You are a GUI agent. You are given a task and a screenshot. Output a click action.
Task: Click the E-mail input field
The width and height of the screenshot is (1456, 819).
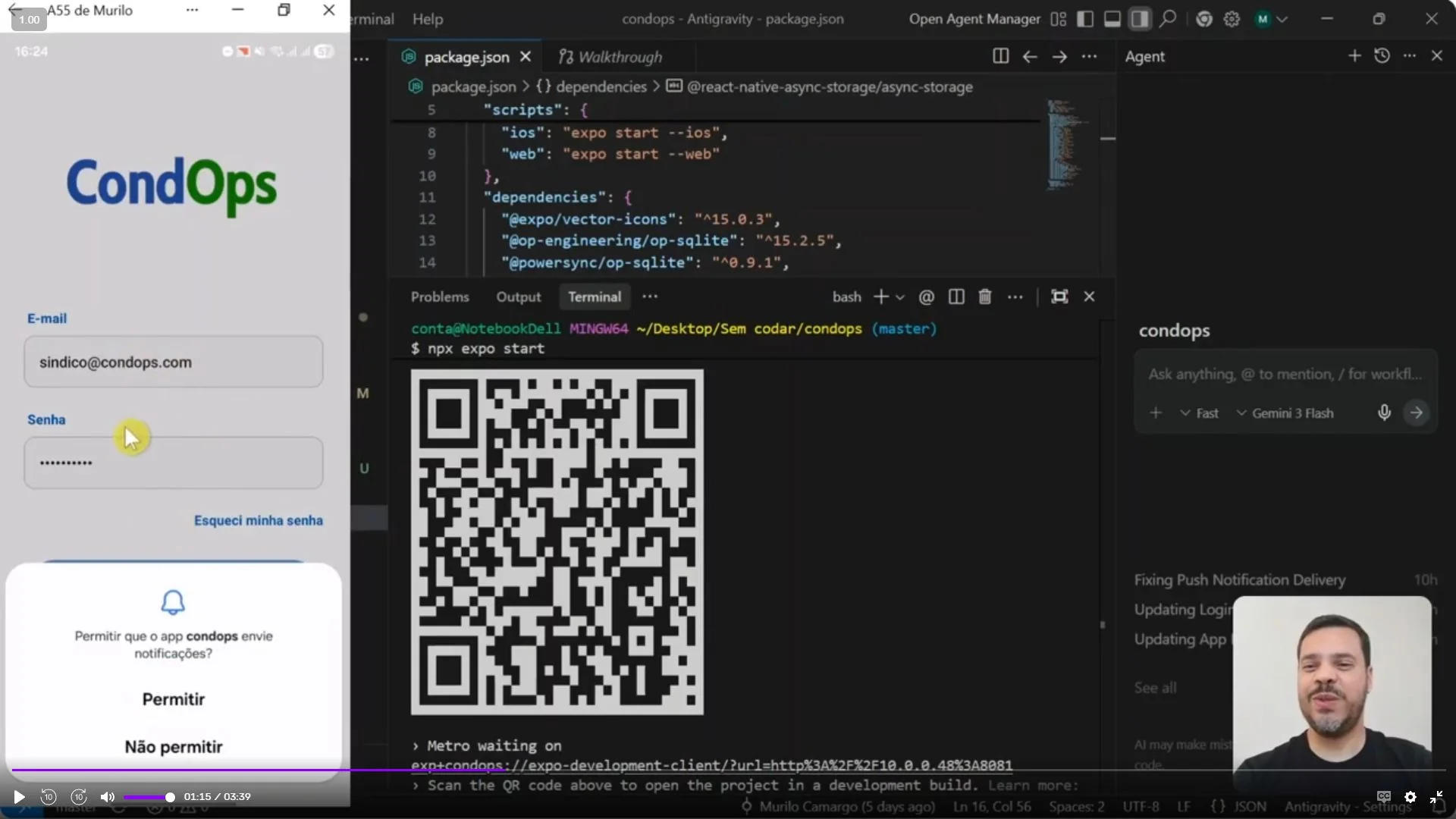click(174, 362)
